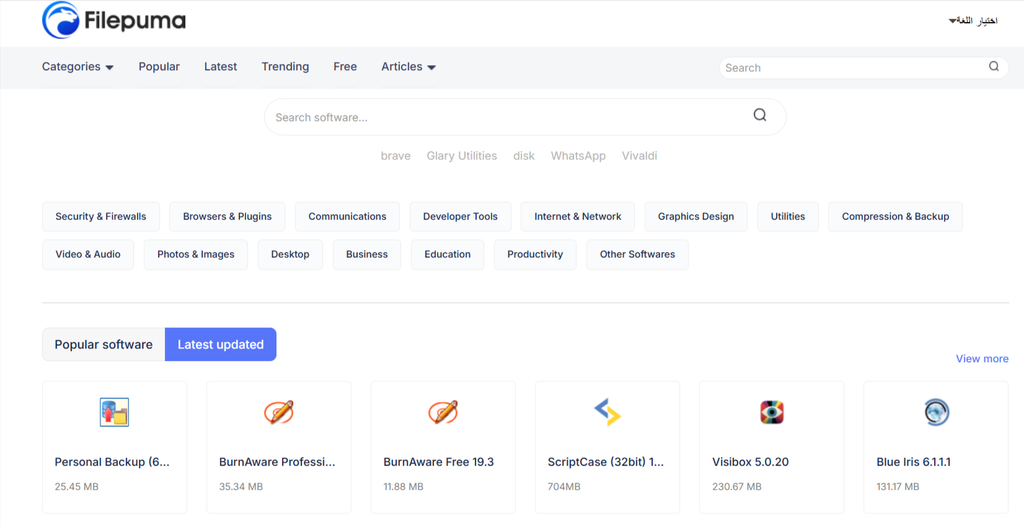Open the Compression & Backup category
1024x526 pixels.
pos(895,216)
